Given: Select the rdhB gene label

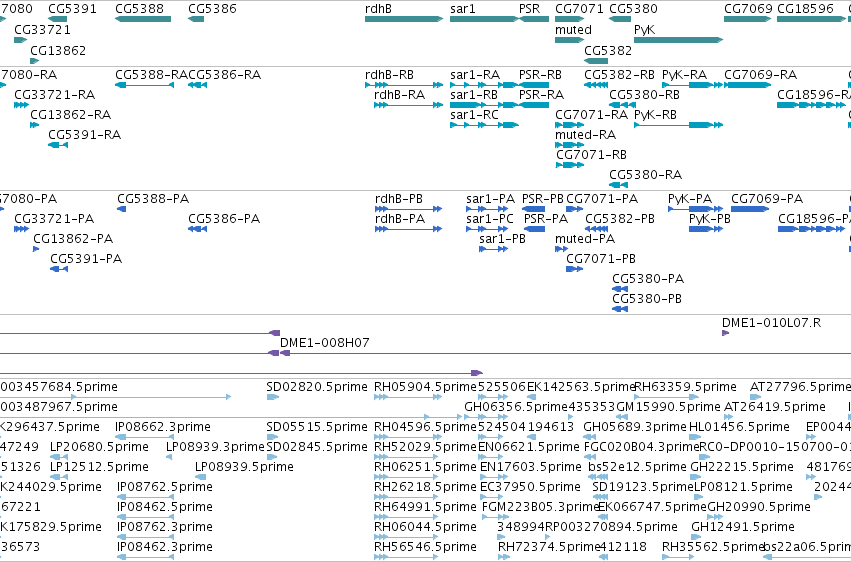Looking at the screenshot, I should tap(378, 9).
